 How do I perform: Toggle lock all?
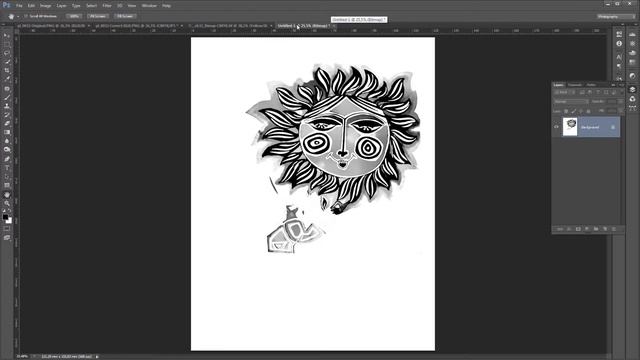tap(588, 111)
